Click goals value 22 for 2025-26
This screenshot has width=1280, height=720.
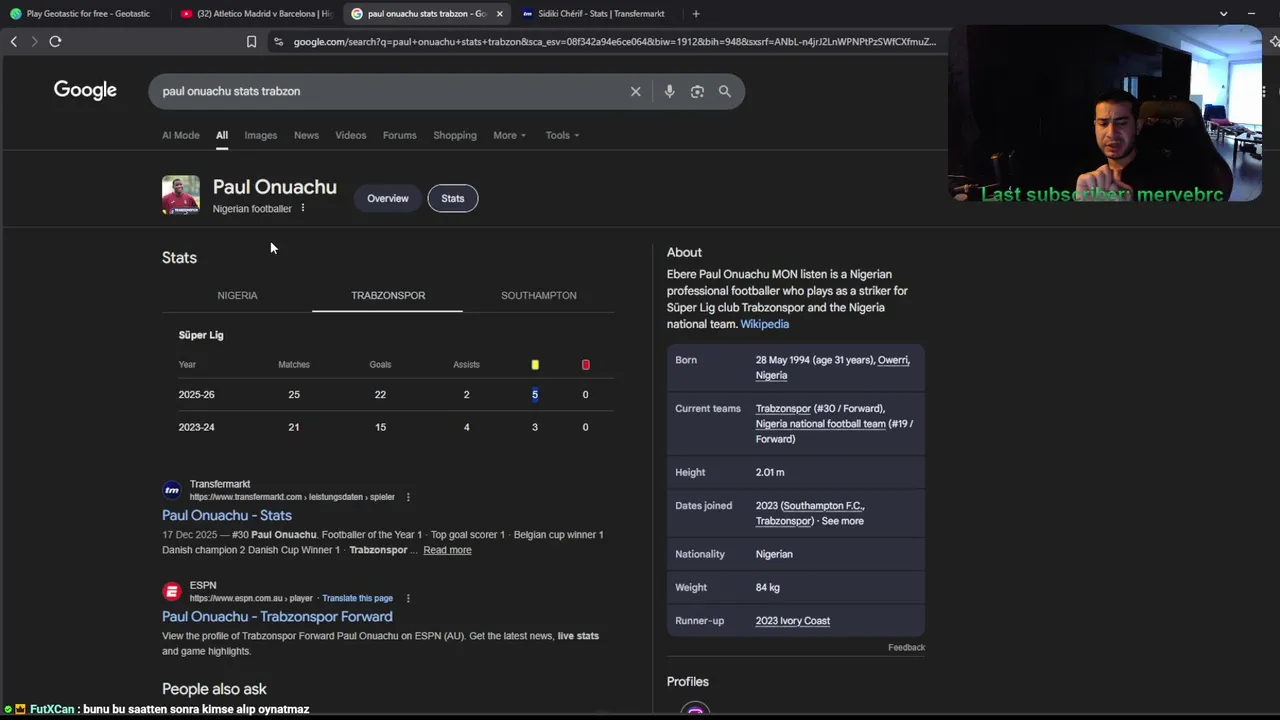point(380,394)
